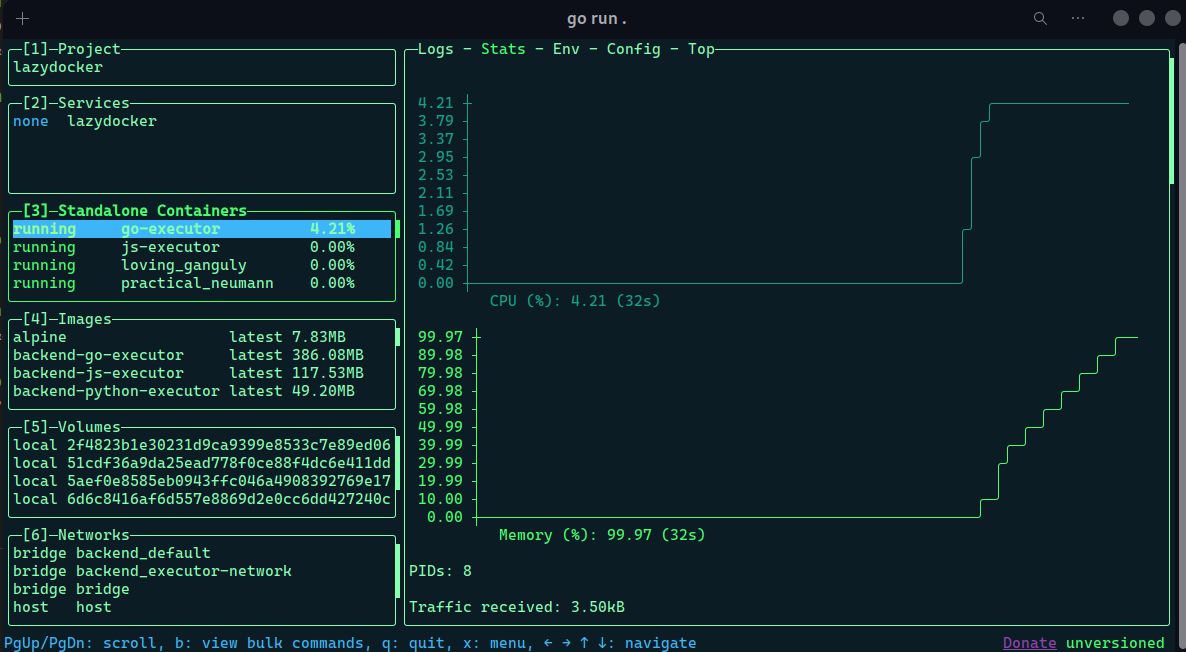This screenshot has width=1186, height=652.
Task: Select the none lazydocker service row
Action: pyautogui.click(x=202, y=121)
